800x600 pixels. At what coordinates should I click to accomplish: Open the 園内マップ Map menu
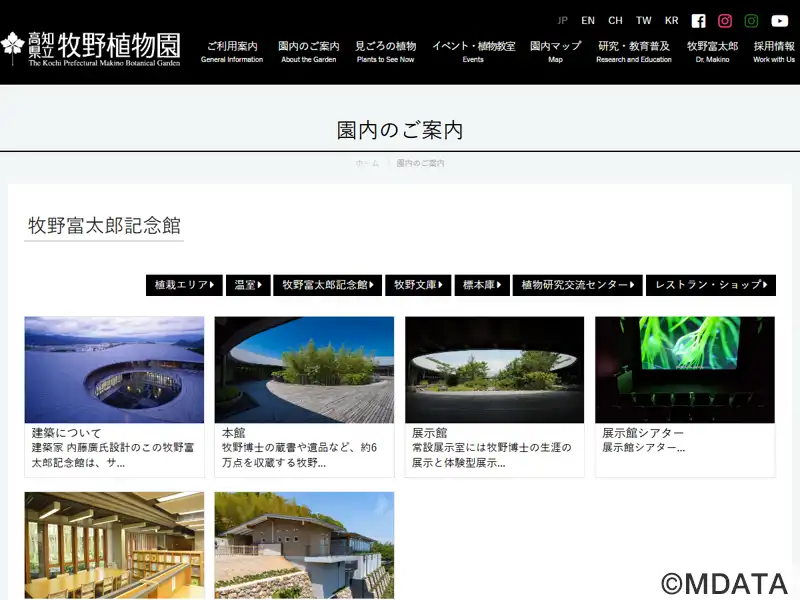tap(555, 52)
